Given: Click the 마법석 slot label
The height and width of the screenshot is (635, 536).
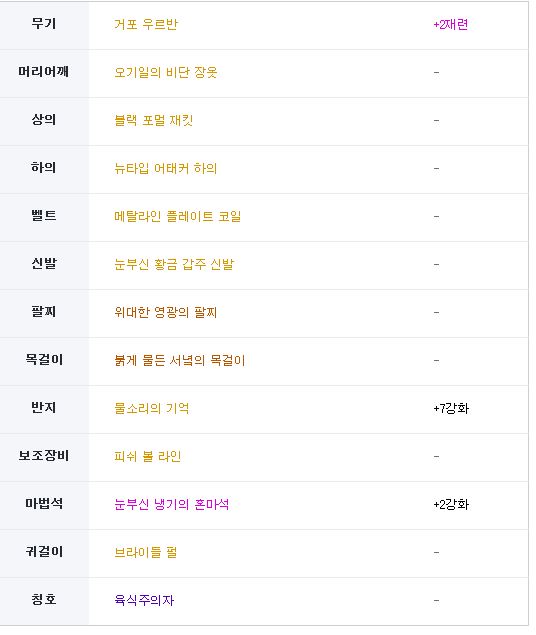Looking at the screenshot, I should (44, 504).
